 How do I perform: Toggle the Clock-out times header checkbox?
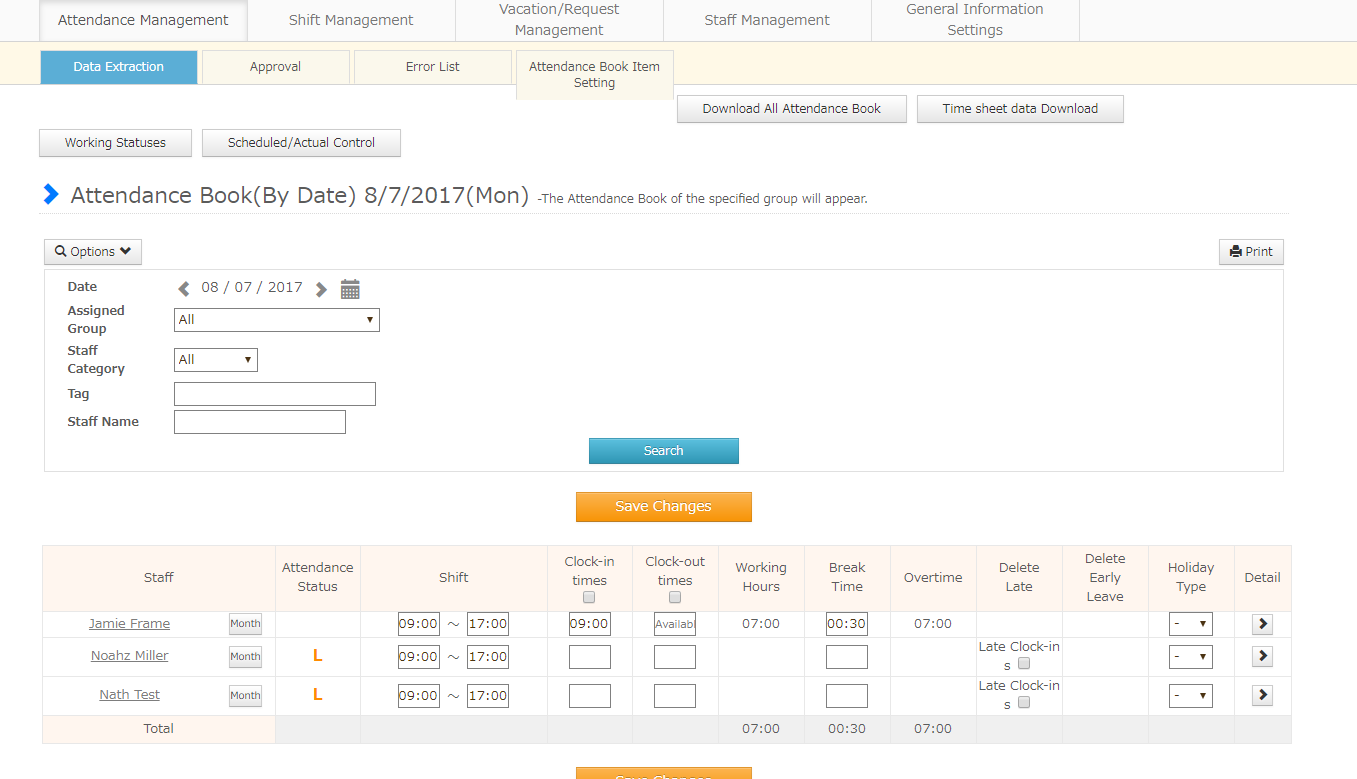point(675,597)
